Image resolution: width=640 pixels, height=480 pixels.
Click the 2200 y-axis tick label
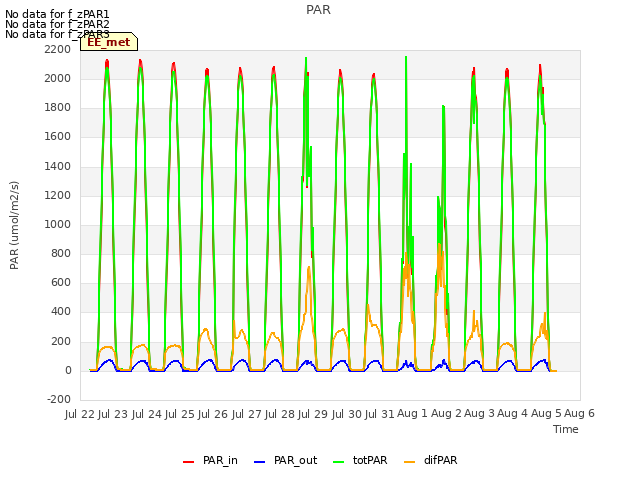click(x=58, y=49)
